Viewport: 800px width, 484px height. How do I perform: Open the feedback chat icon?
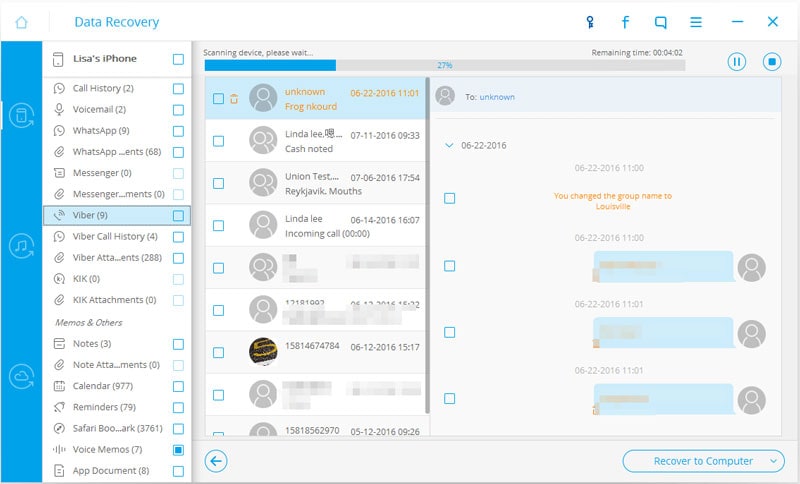pyautogui.click(x=660, y=22)
